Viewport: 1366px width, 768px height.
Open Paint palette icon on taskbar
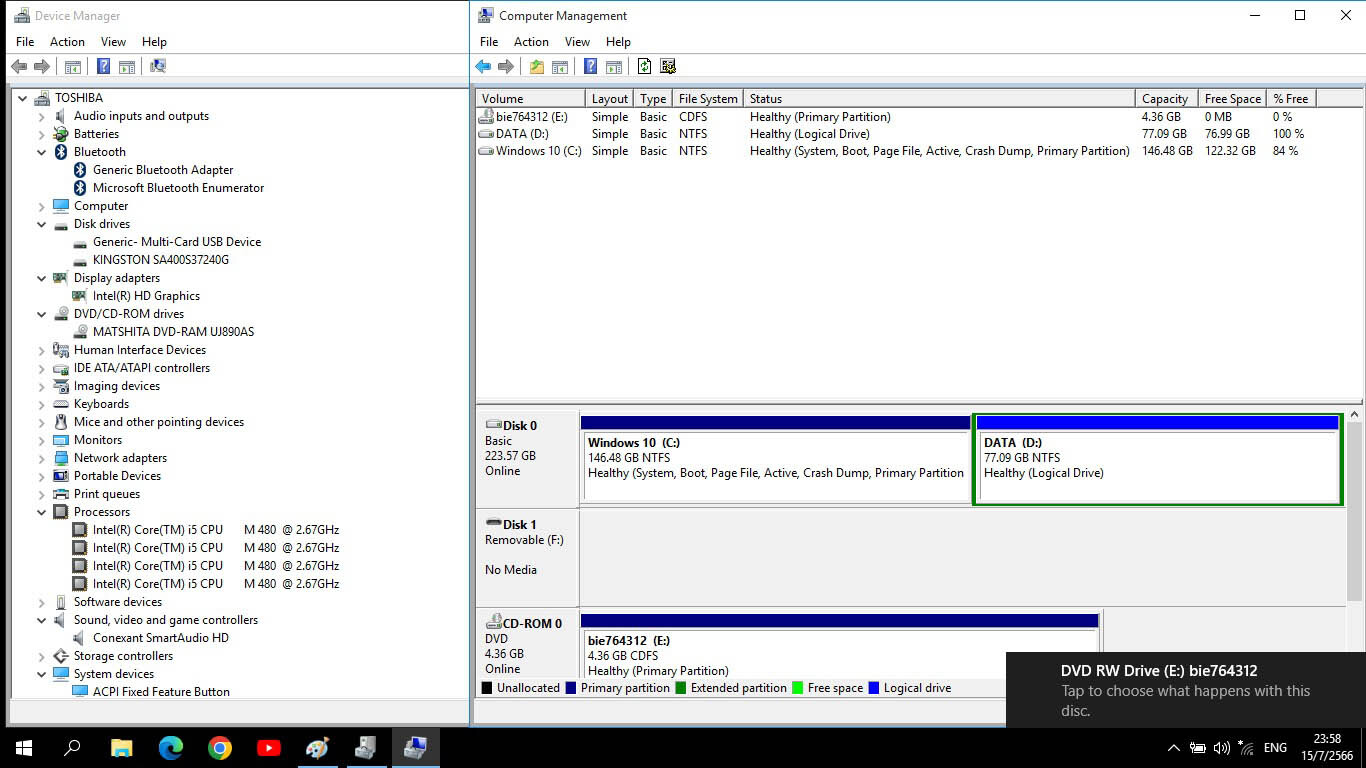317,747
